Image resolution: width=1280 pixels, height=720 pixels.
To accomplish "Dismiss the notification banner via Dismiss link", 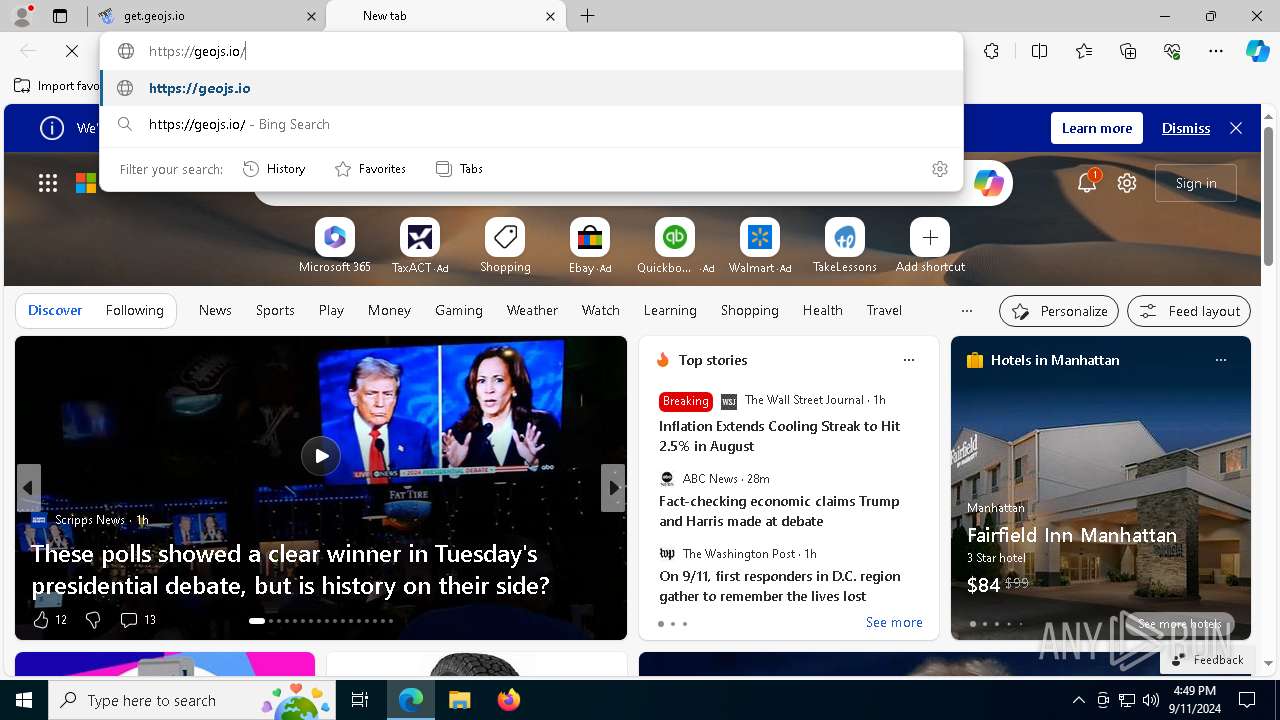I will point(1186,128).
